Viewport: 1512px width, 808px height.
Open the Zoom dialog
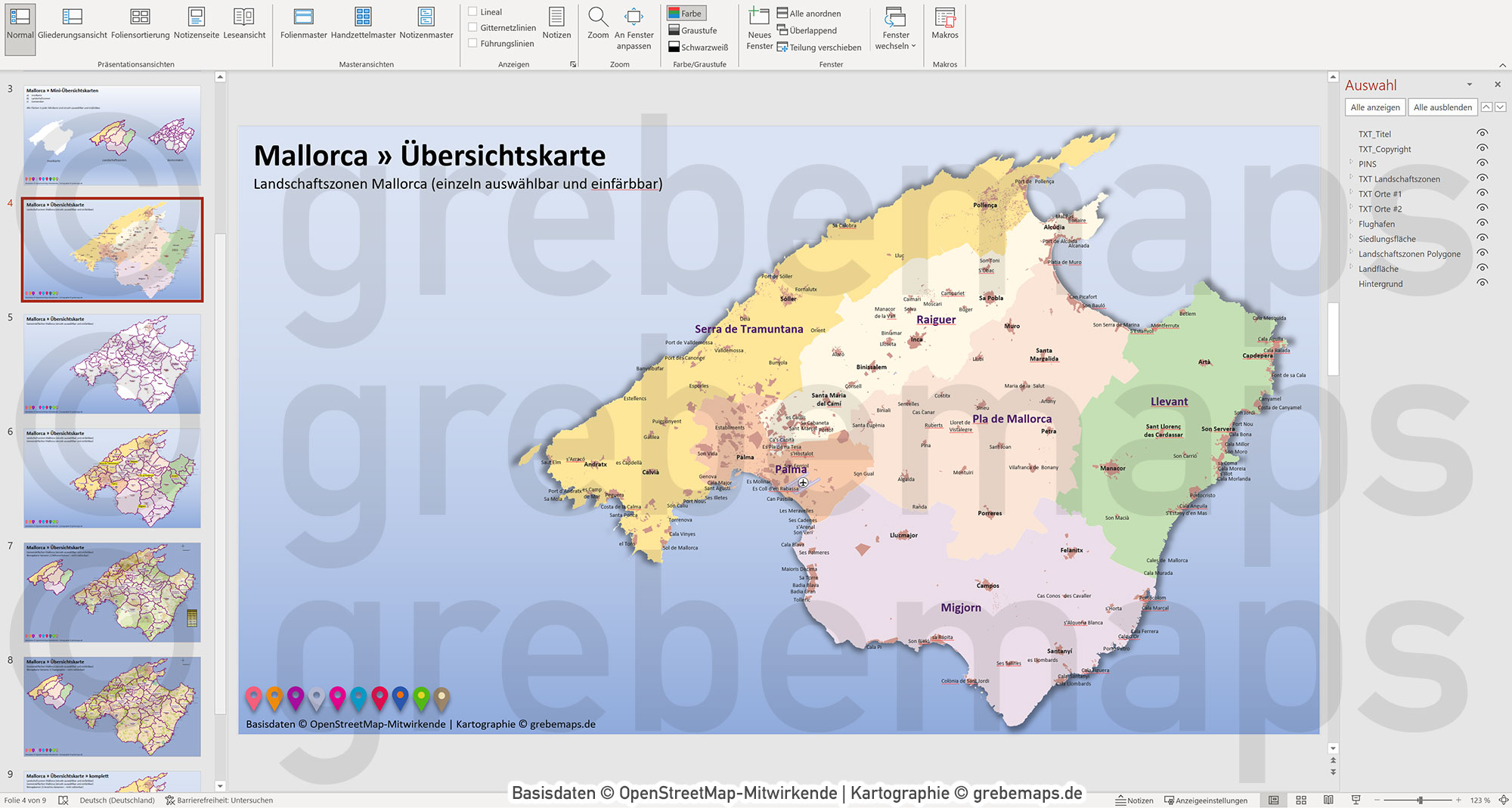pyautogui.click(x=598, y=23)
